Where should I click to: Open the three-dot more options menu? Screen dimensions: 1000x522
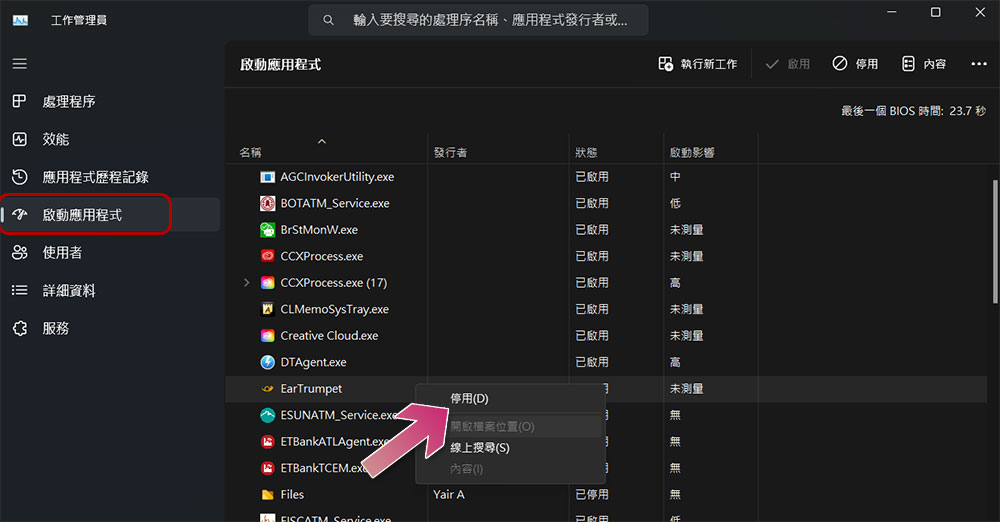click(x=979, y=64)
